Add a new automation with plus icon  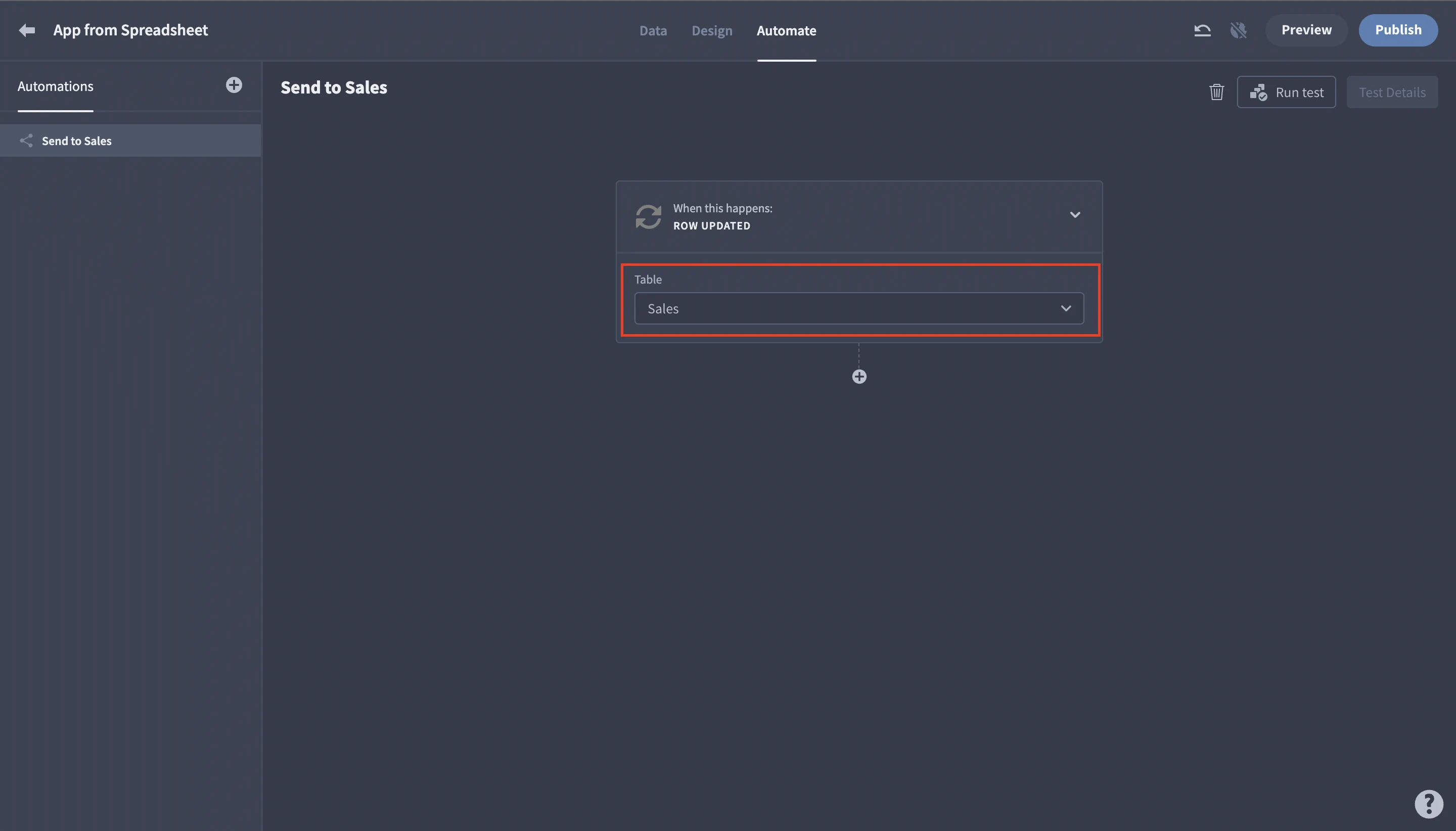pos(234,85)
